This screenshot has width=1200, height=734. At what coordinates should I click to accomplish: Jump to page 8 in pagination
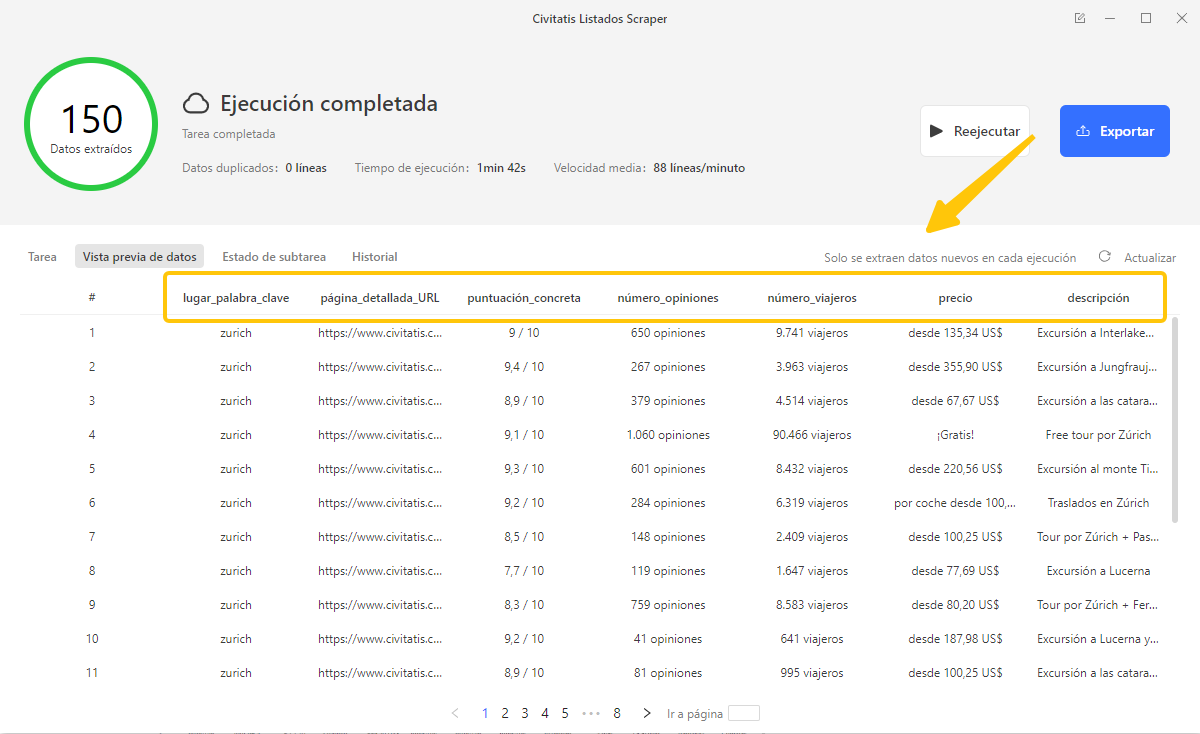tap(617, 713)
